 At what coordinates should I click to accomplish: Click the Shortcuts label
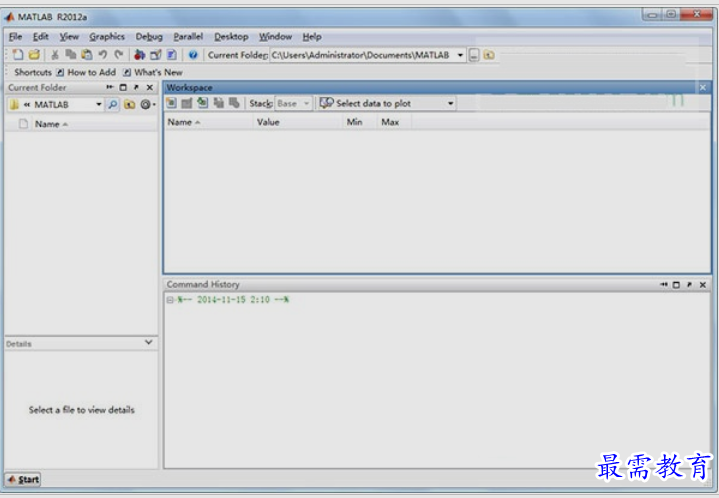[x=33, y=72]
